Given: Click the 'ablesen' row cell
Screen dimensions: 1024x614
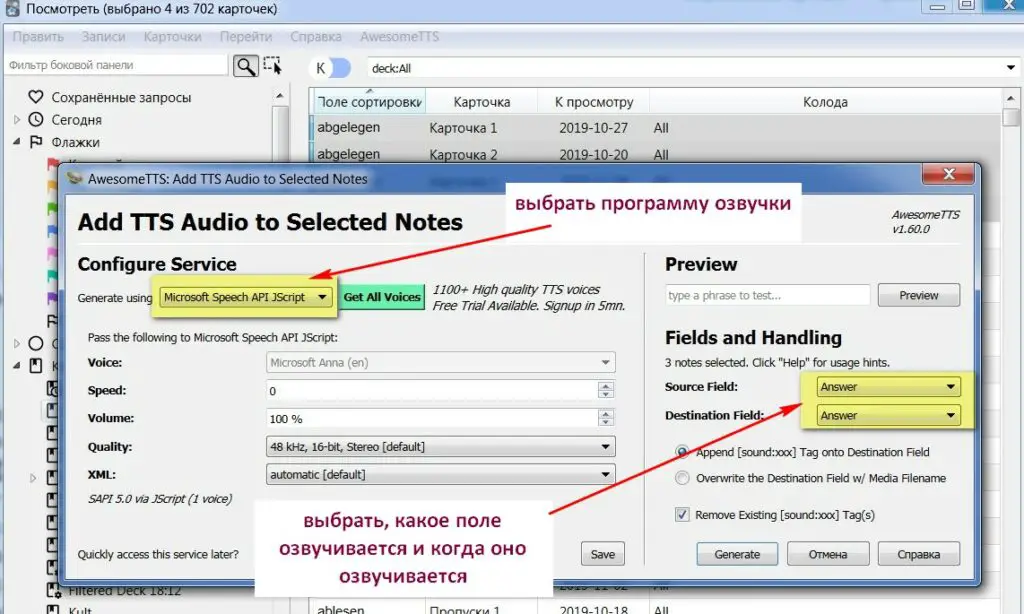Looking at the screenshot, I should pos(340,610).
